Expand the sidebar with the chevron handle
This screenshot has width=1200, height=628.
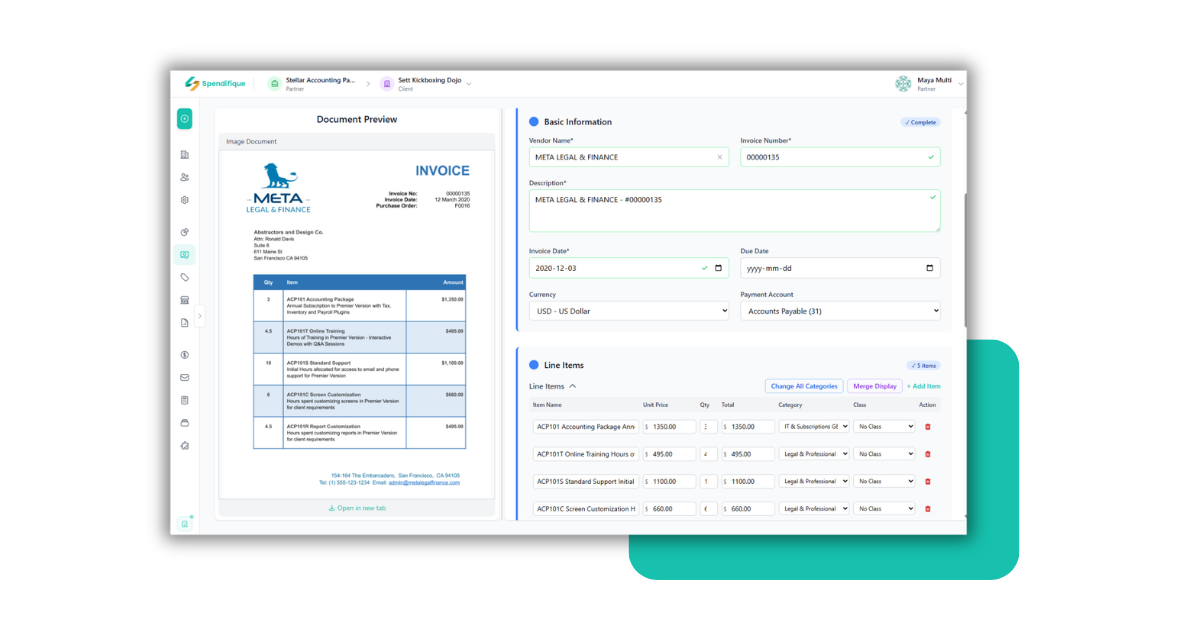point(200,316)
